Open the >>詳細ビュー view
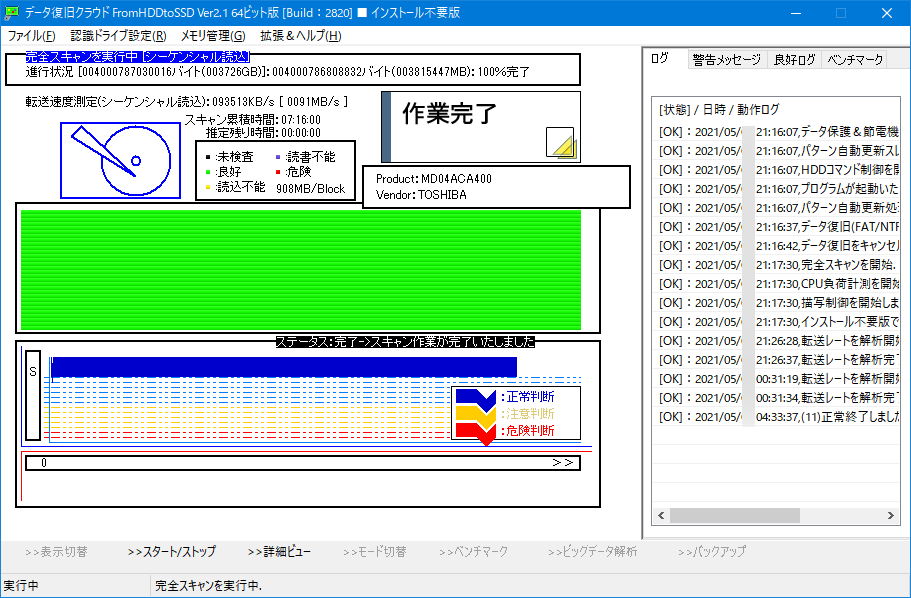 (x=279, y=552)
